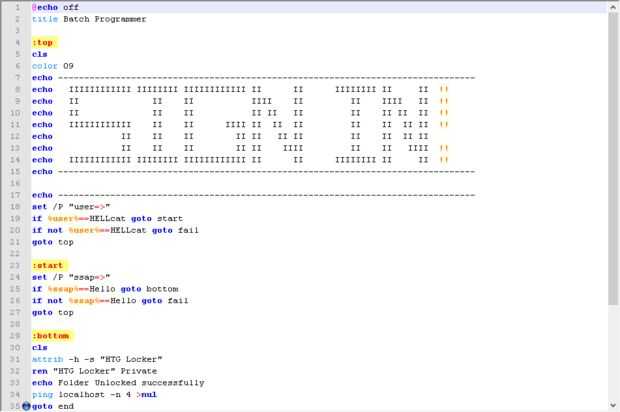
Task: Click the orange '!!' at end of line 9
Action: click(444, 101)
